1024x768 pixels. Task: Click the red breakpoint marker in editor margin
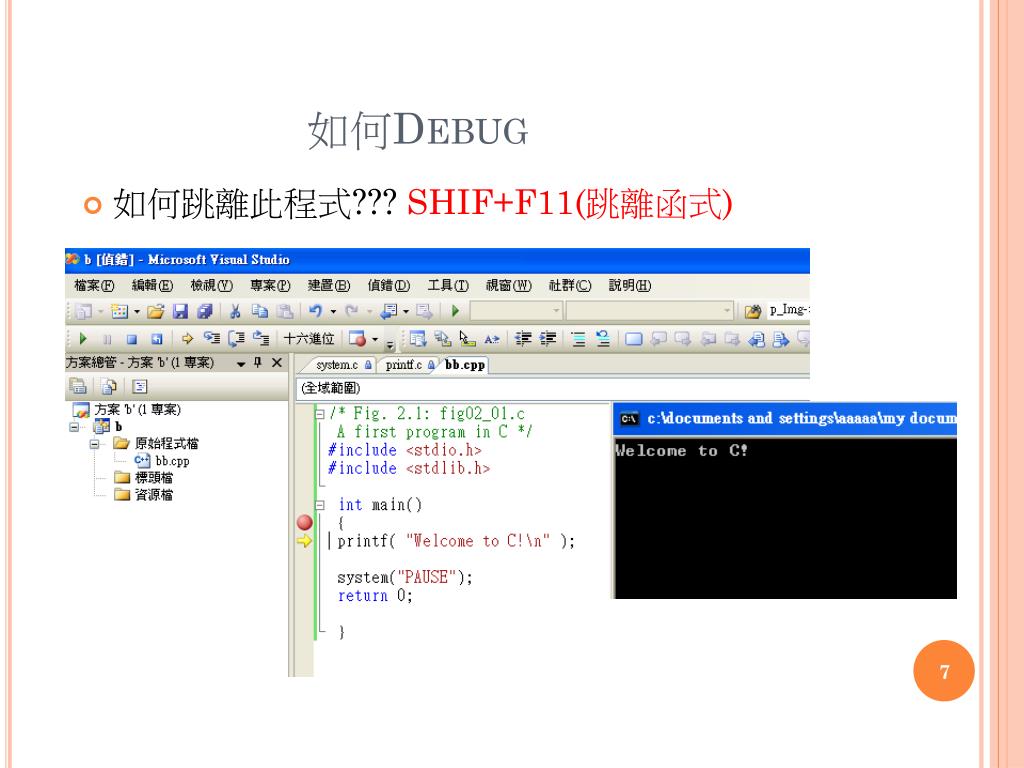point(304,522)
